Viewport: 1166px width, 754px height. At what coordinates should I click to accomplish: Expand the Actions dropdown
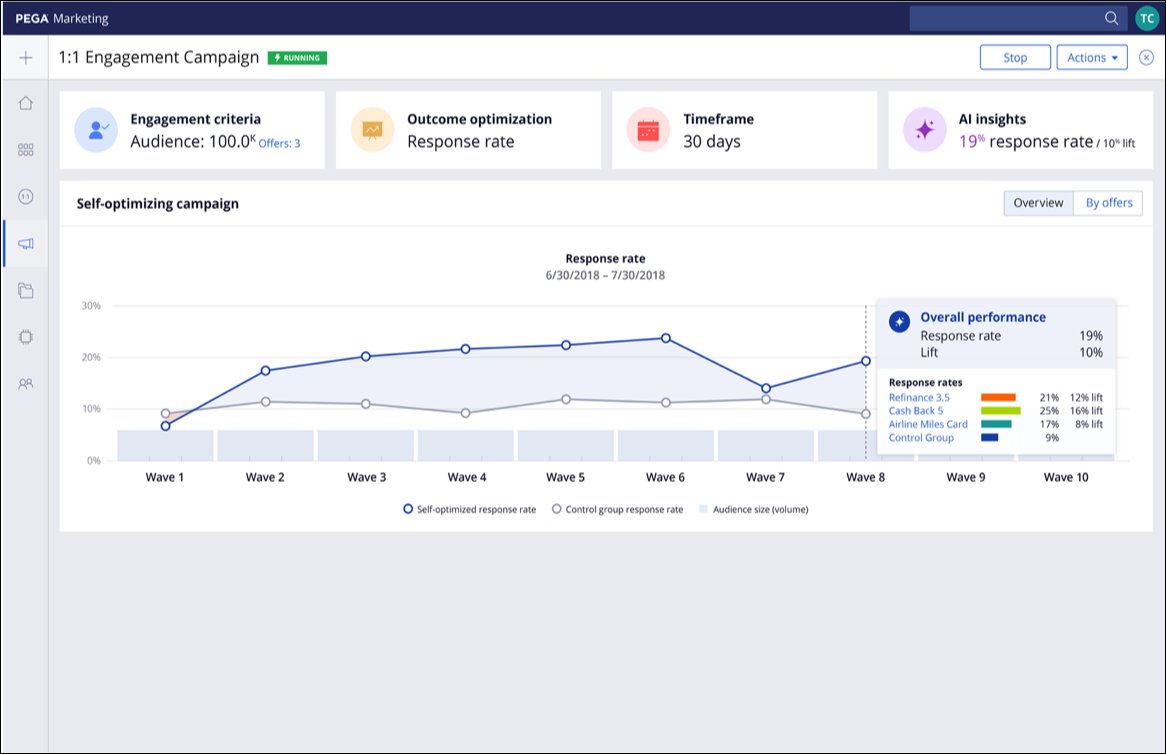pyautogui.click(x=1092, y=57)
